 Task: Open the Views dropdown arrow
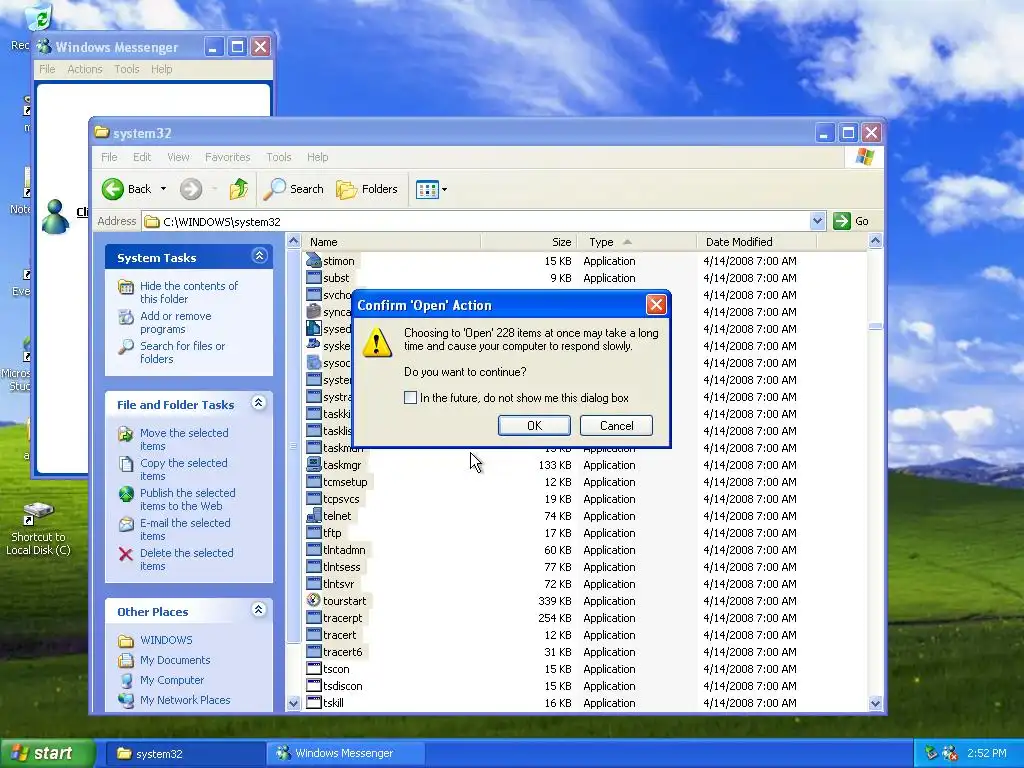[445, 190]
